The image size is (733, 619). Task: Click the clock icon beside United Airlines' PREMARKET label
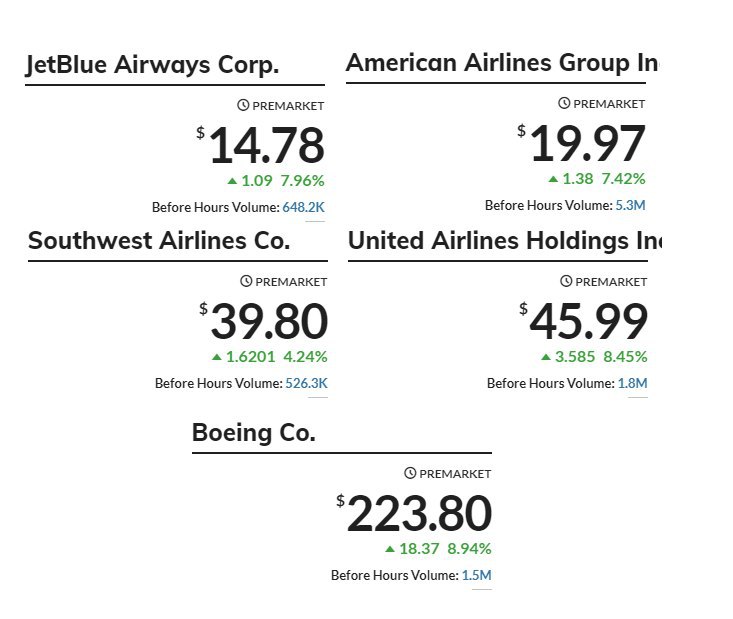[566, 281]
